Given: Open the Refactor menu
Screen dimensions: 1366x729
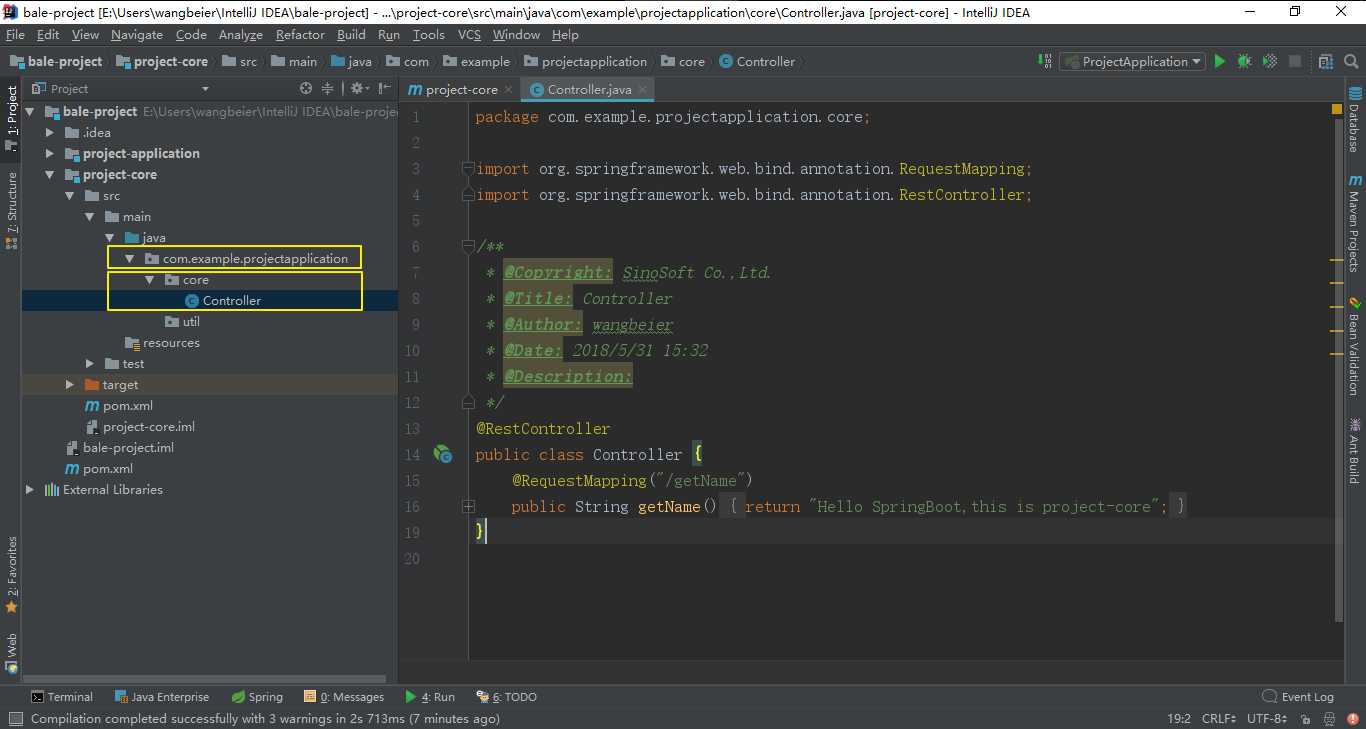Looking at the screenshot, I should [300, 35].
